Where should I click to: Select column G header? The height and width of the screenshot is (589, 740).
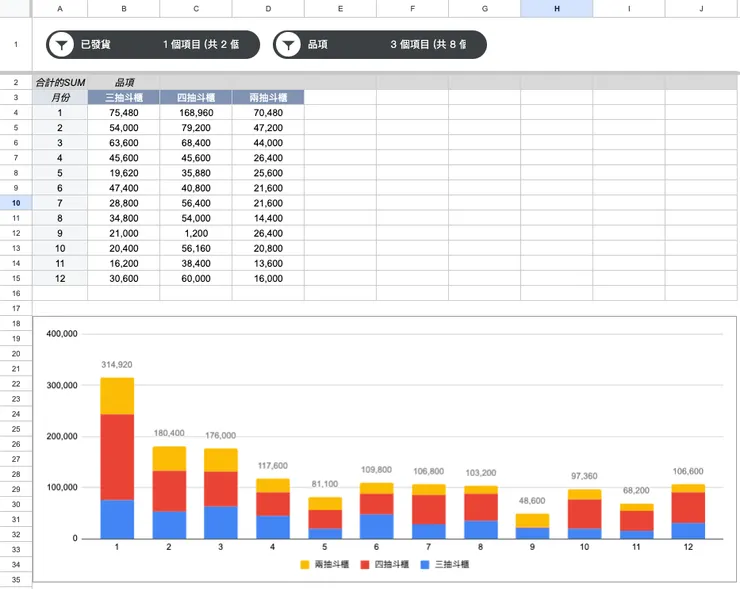[485, 8]
